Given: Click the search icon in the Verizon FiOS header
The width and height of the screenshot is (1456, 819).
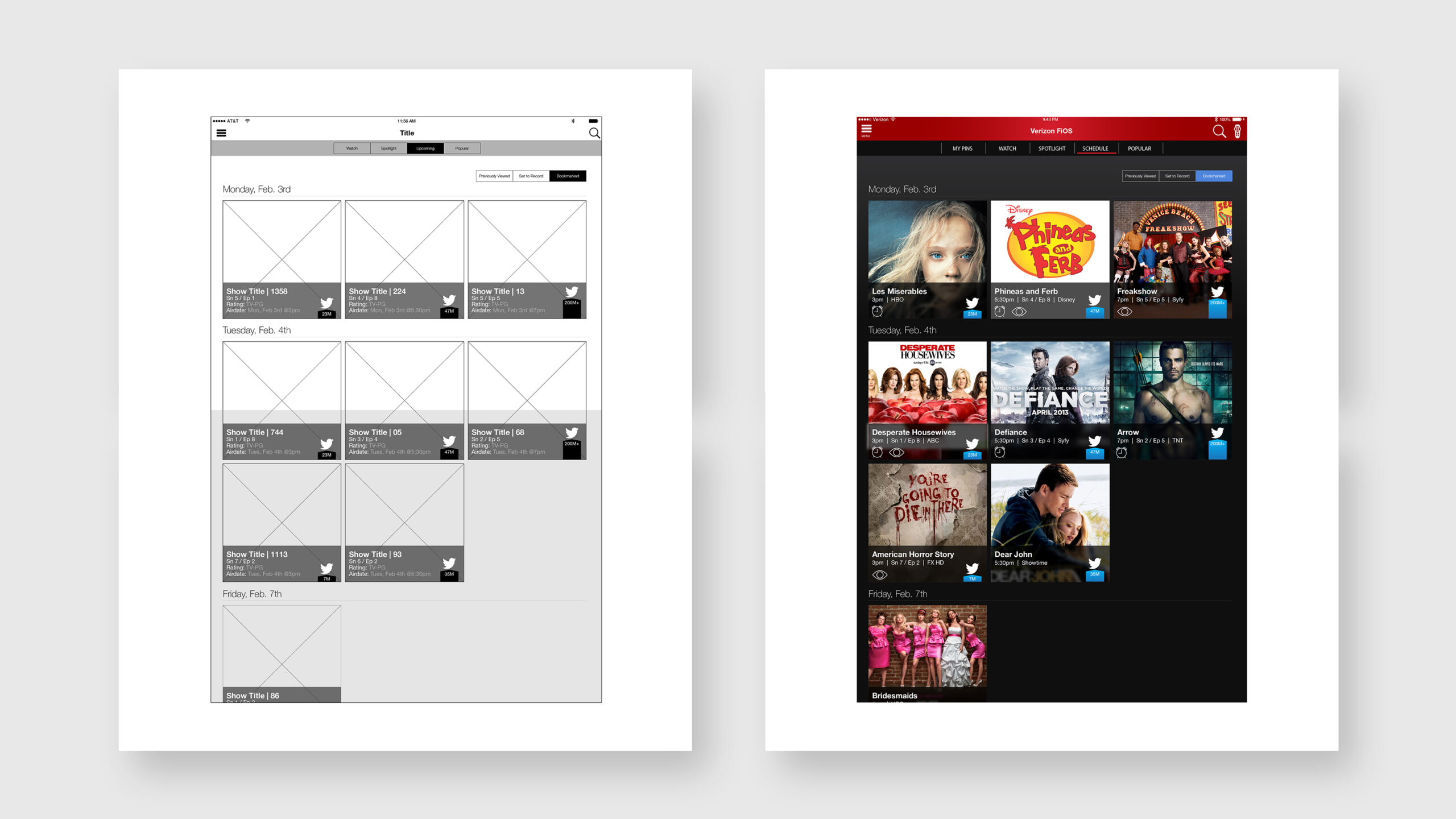Looking at the screenshot, I should pos(1219,131).
